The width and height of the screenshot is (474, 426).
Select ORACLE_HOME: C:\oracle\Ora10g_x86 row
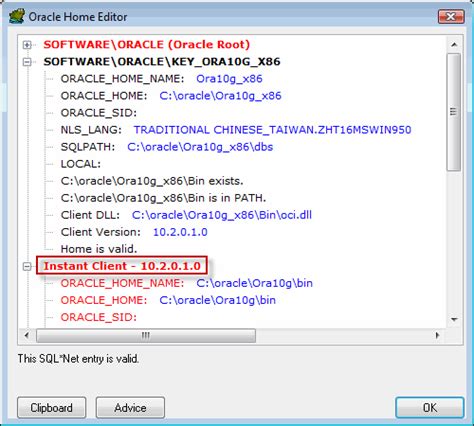[x=171, y=96]
